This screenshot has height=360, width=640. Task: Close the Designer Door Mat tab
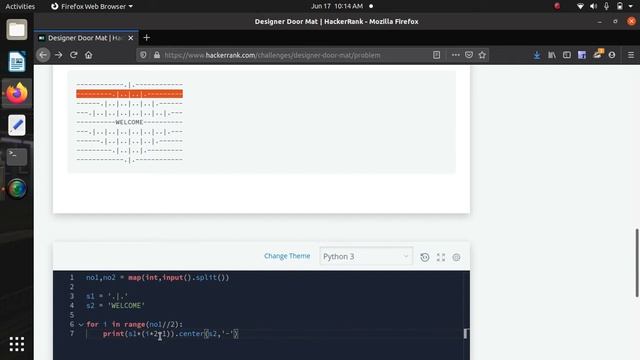[x=131, y=38]
